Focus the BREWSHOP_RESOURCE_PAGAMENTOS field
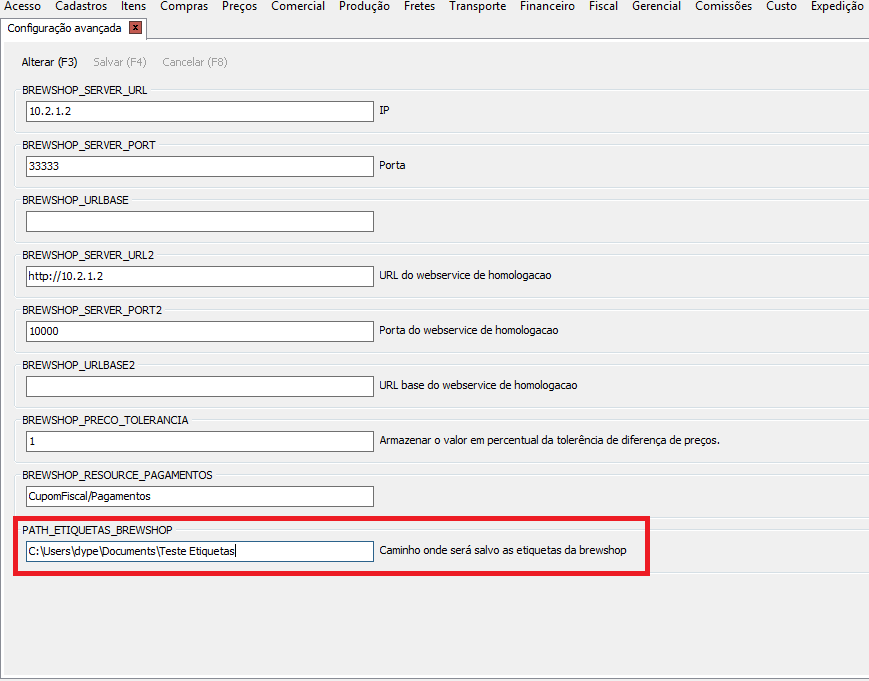Image resolution: width=869 pixels, height=681 pixels. click(200, 496)
